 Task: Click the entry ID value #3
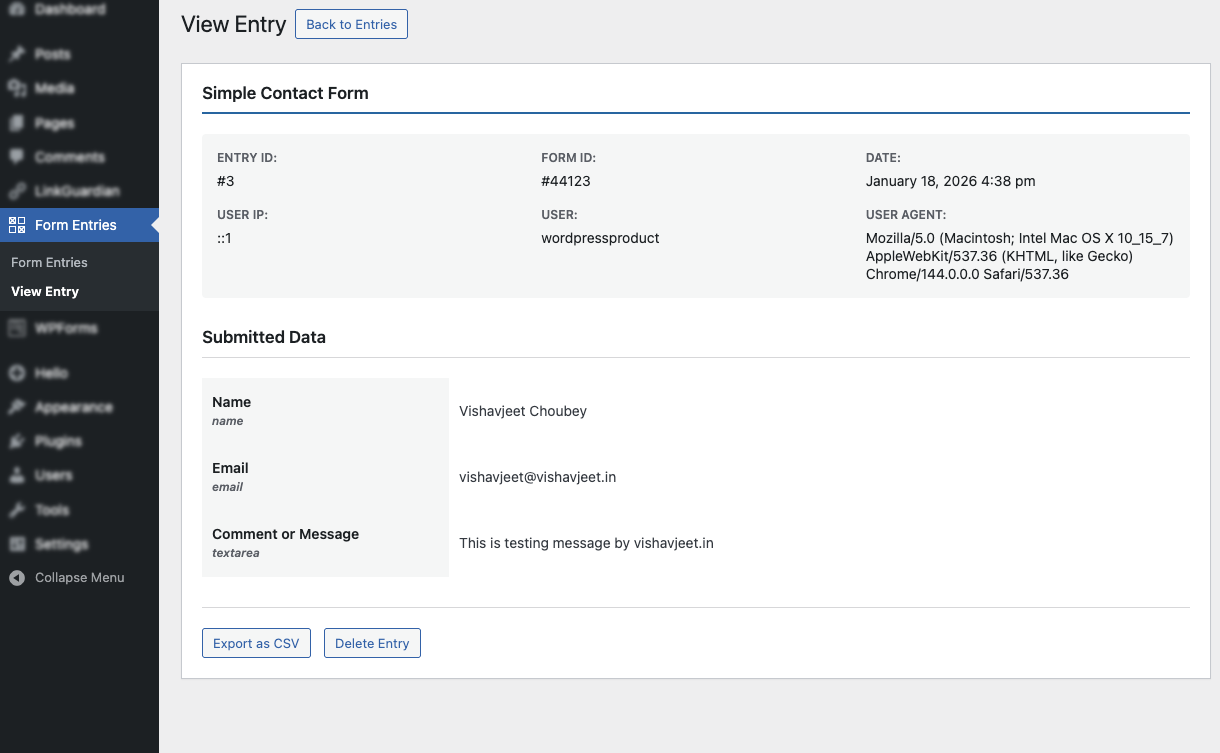tap(226, 181)
